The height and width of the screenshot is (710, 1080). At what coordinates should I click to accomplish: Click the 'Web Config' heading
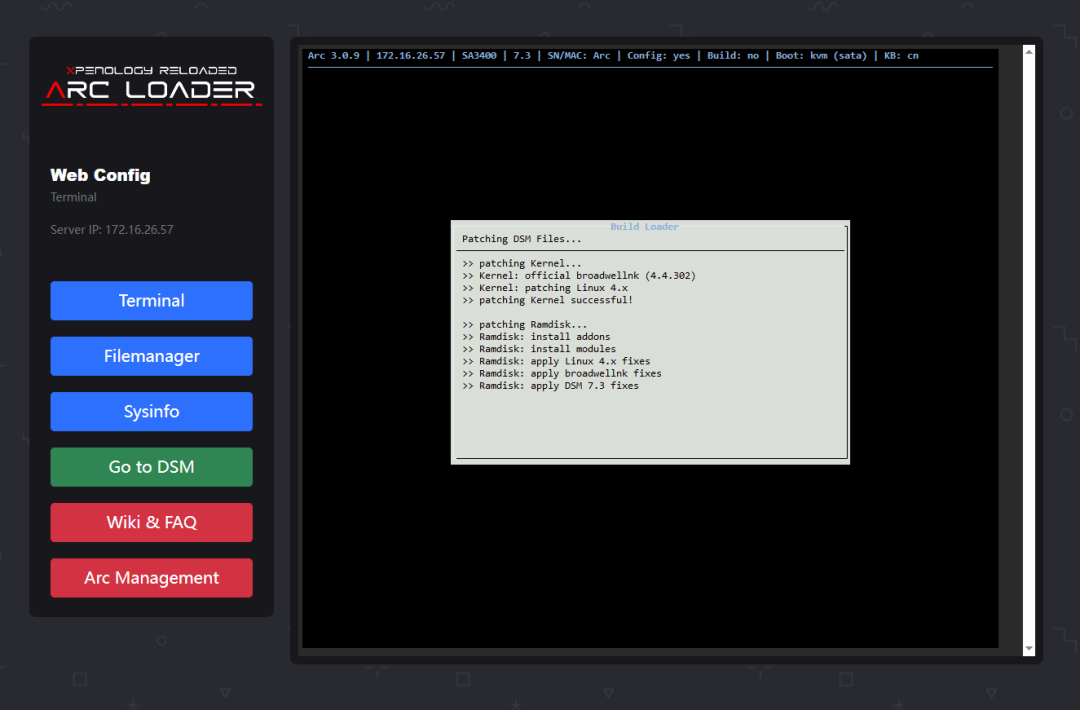click(101, 175)
